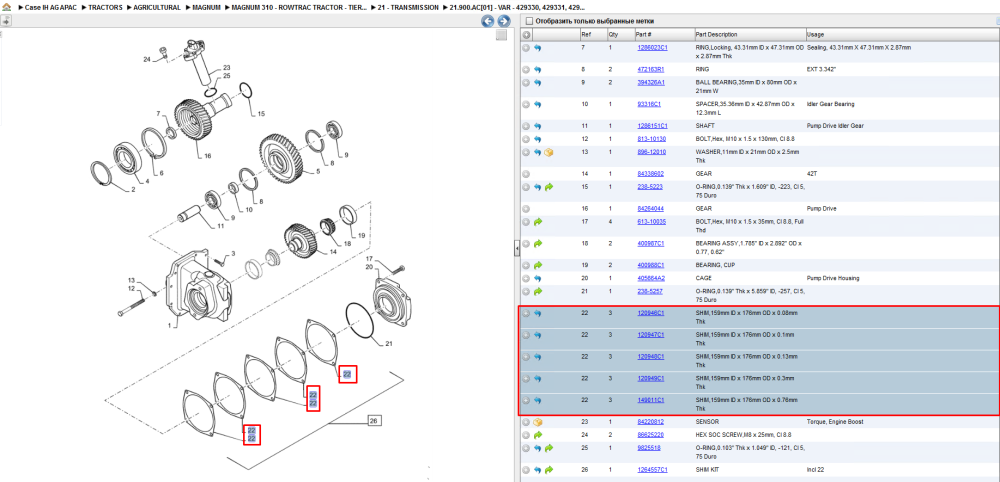Image resolution: width=1000 pixels, height=482 pixels.
Task: Open part number 394326A1 link
Action: pyautogui.click(x=651, y=83)
